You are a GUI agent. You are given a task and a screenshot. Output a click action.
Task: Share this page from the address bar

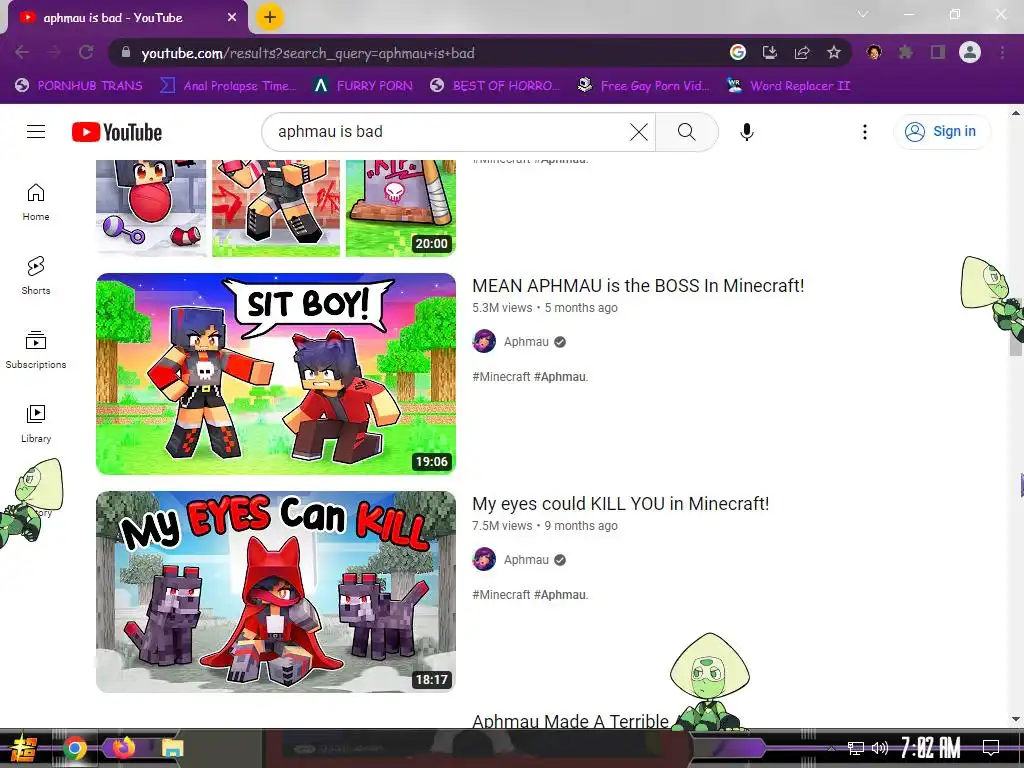point(802,52)
